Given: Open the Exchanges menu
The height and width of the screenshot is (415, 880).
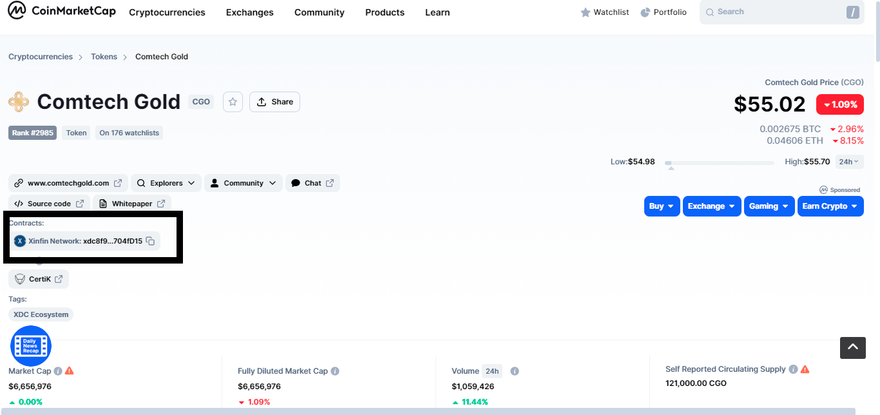Looking at the screenshot, I should pos(249,12).
